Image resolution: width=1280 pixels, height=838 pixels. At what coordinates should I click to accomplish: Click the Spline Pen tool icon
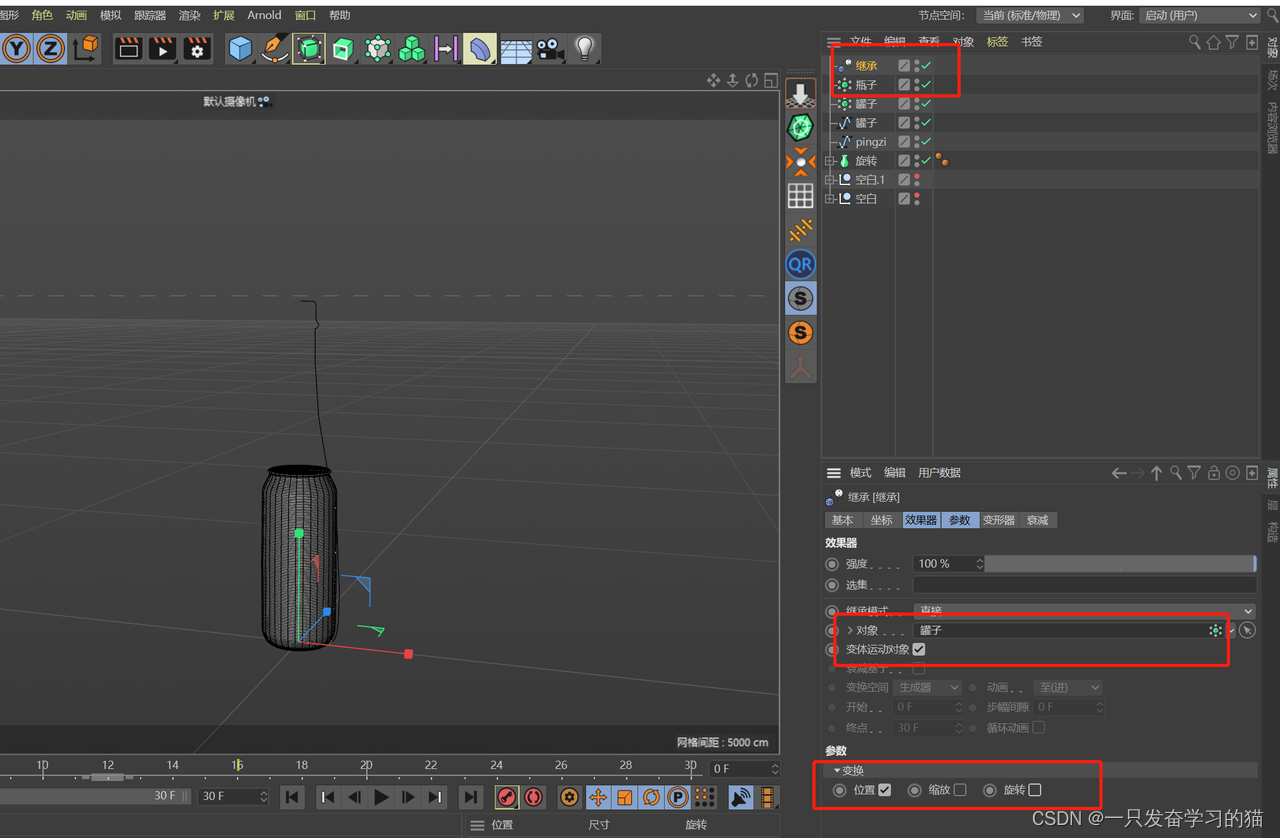pyautogui.click(x=274, y=48)
